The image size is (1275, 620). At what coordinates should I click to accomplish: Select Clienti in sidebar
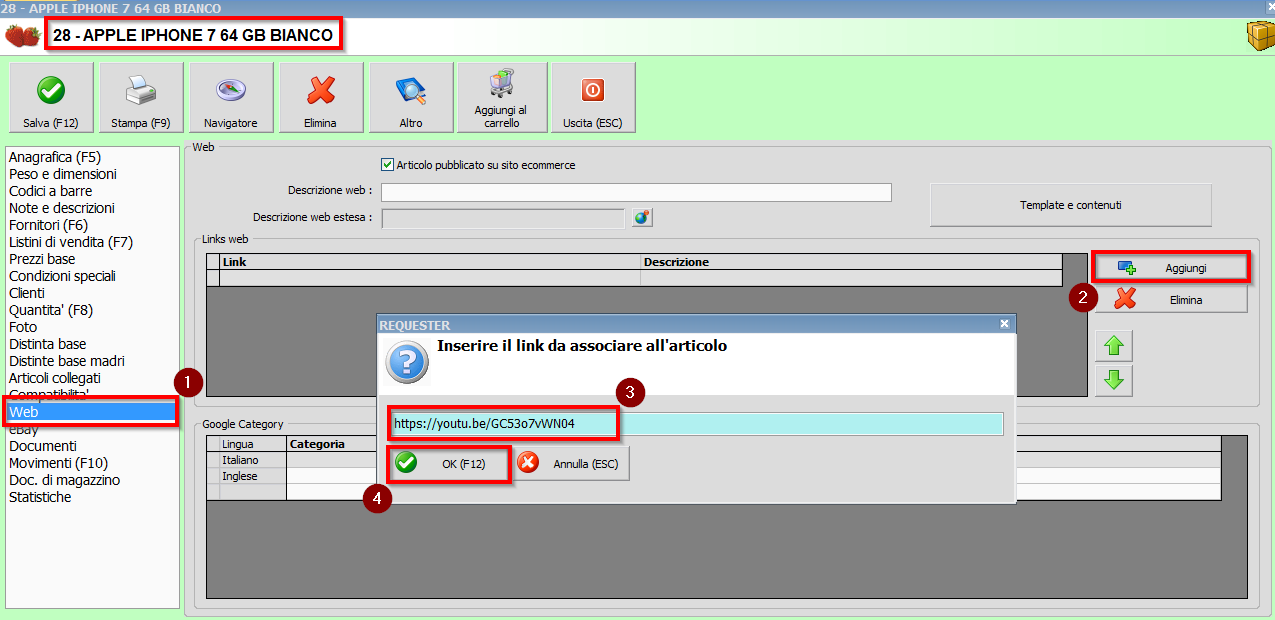click(27, 293)
